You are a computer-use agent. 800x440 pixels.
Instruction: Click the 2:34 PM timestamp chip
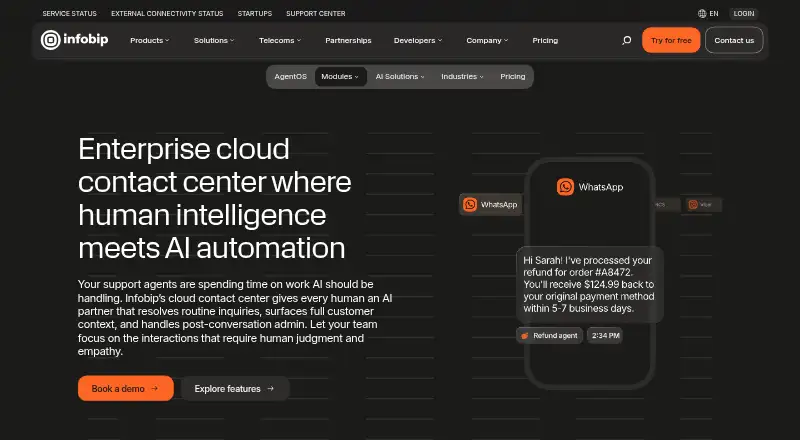click(x=605, y=336)
